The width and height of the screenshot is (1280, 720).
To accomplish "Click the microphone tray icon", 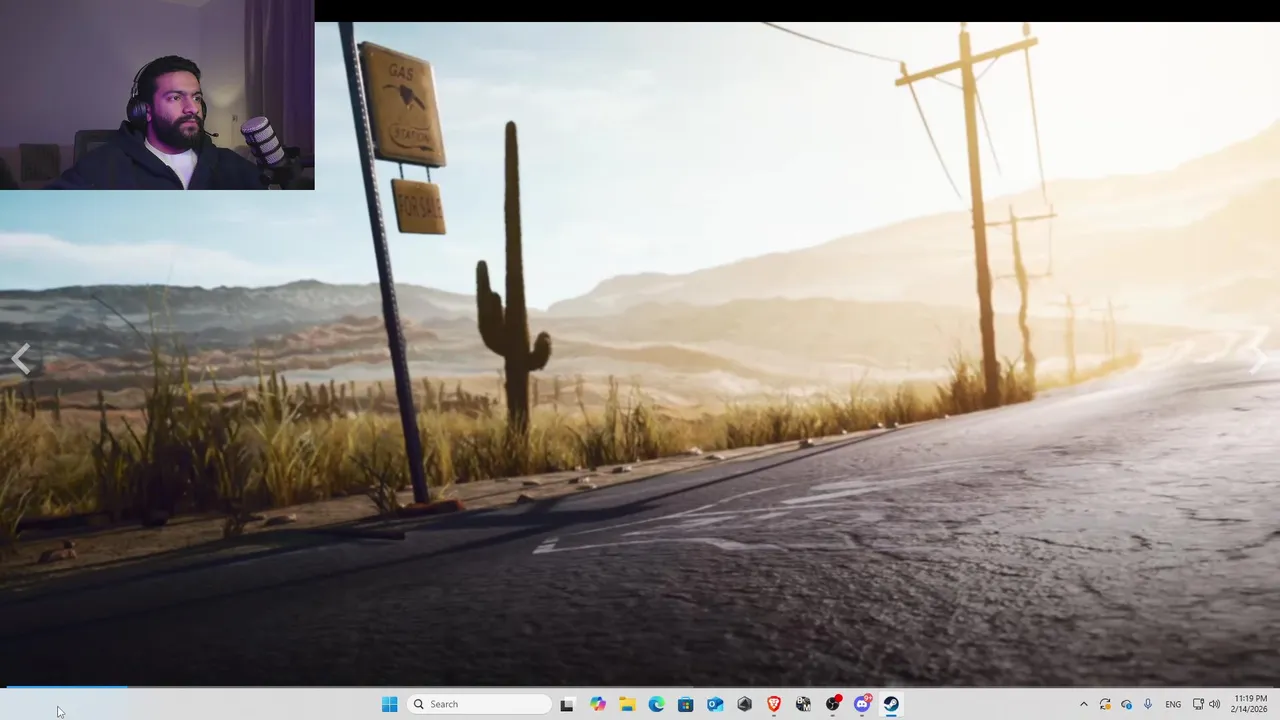I will 1148,704.
